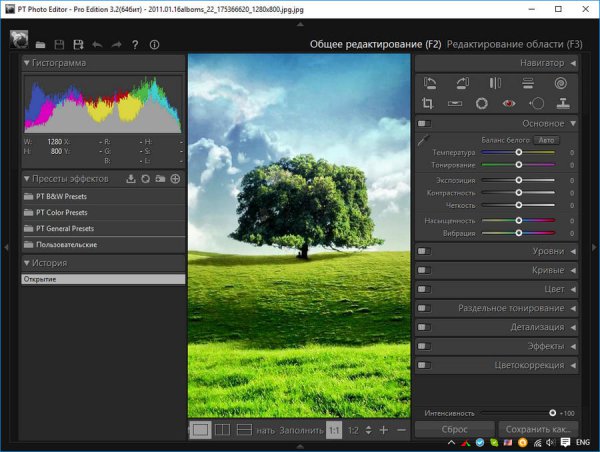Set zoom to 1:1
The width and height of the screenshot is (600, 452).
point(334,431)
